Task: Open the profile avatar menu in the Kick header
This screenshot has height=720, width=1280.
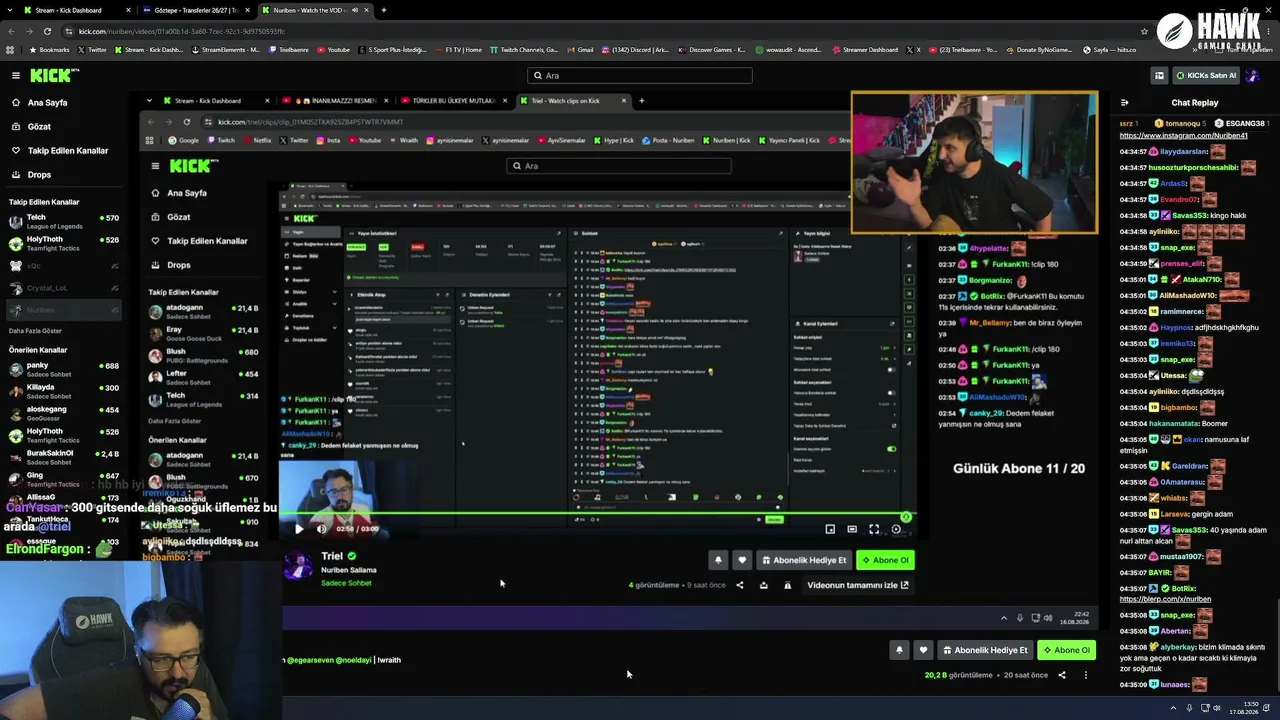Action: (x=1253, y=75)
